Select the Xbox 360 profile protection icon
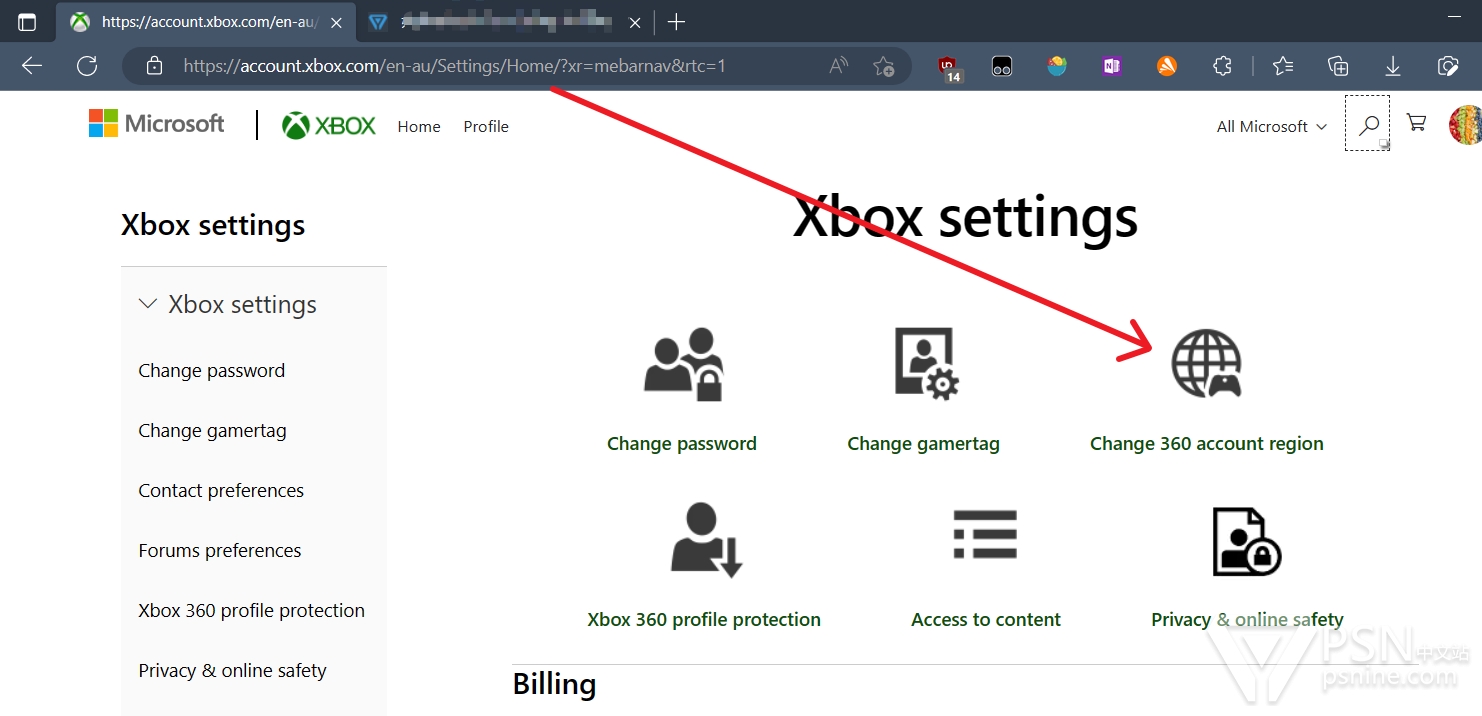Image resolution: width=1482 pixels, height=716 pixels. pyautogui.click(x=706, y=540)
